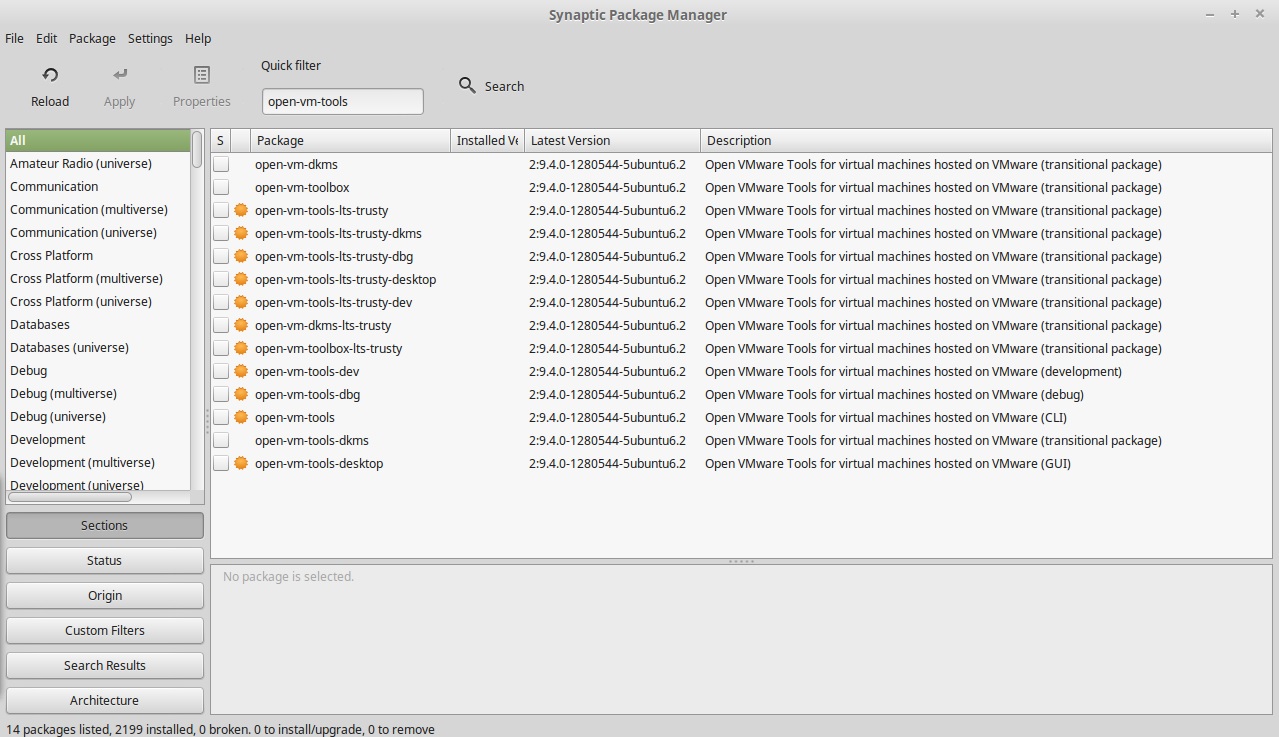Open the Settings menu

click(150, 38)
